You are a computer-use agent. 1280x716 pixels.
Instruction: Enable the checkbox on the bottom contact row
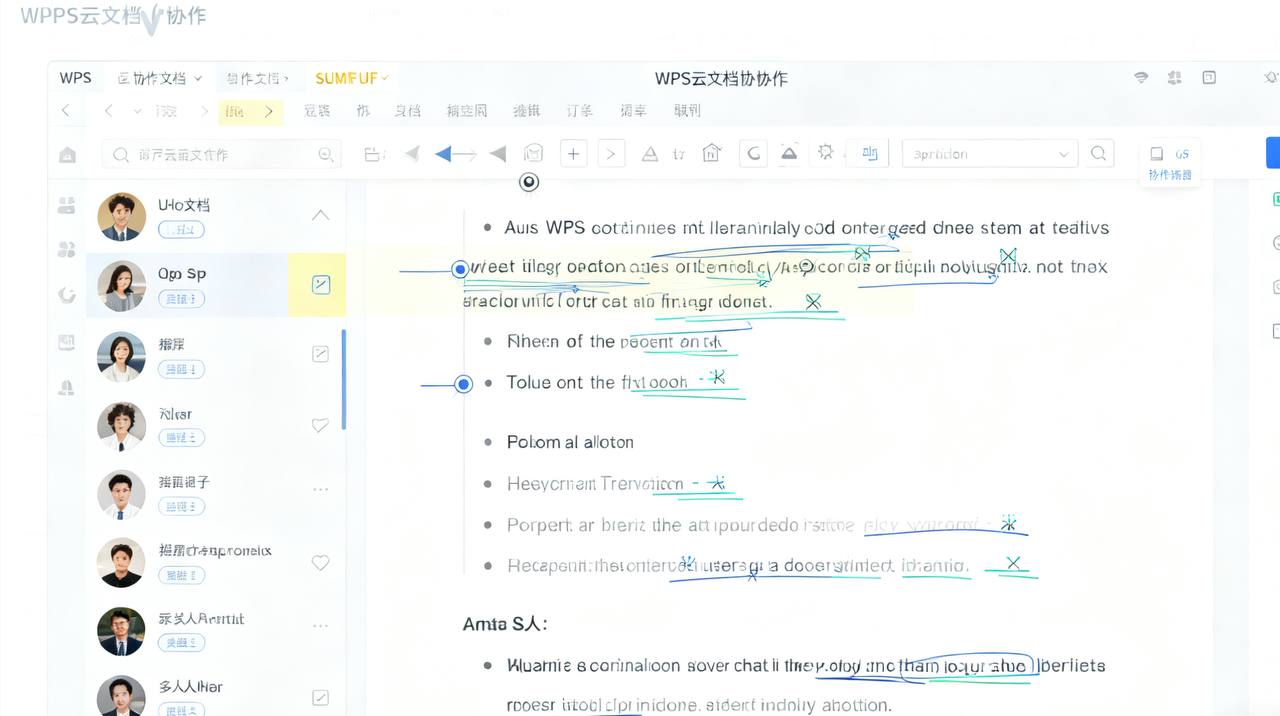click(320, 697)
